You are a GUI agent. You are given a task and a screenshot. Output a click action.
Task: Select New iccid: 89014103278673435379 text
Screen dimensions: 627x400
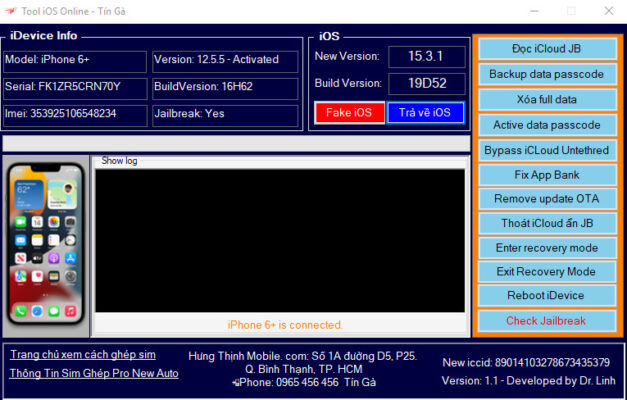tap(526, 363)
